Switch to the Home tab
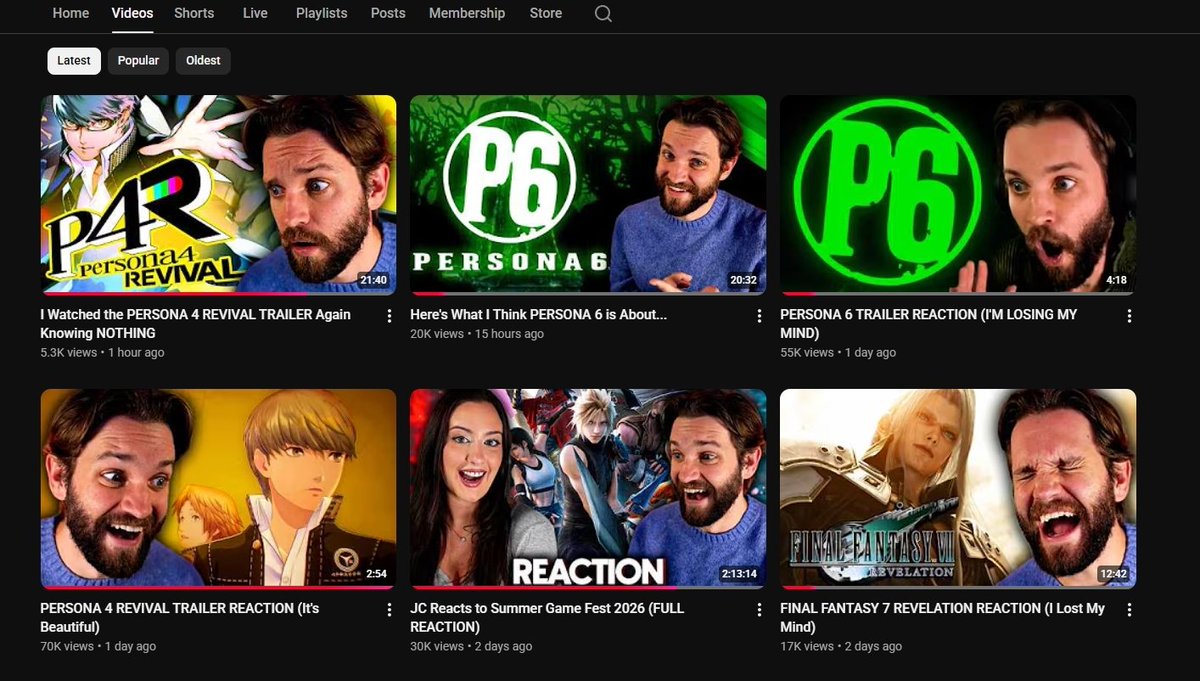This screenshot has width=1200, height=681. click(71, 13)
